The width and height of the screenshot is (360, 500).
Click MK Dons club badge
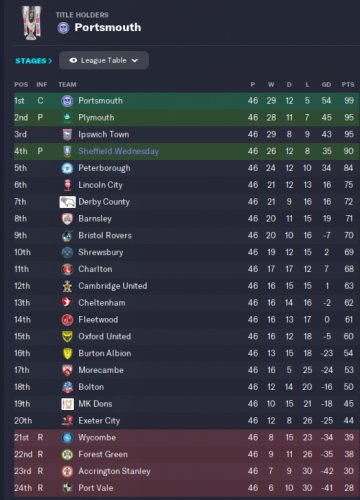[67, 404]
